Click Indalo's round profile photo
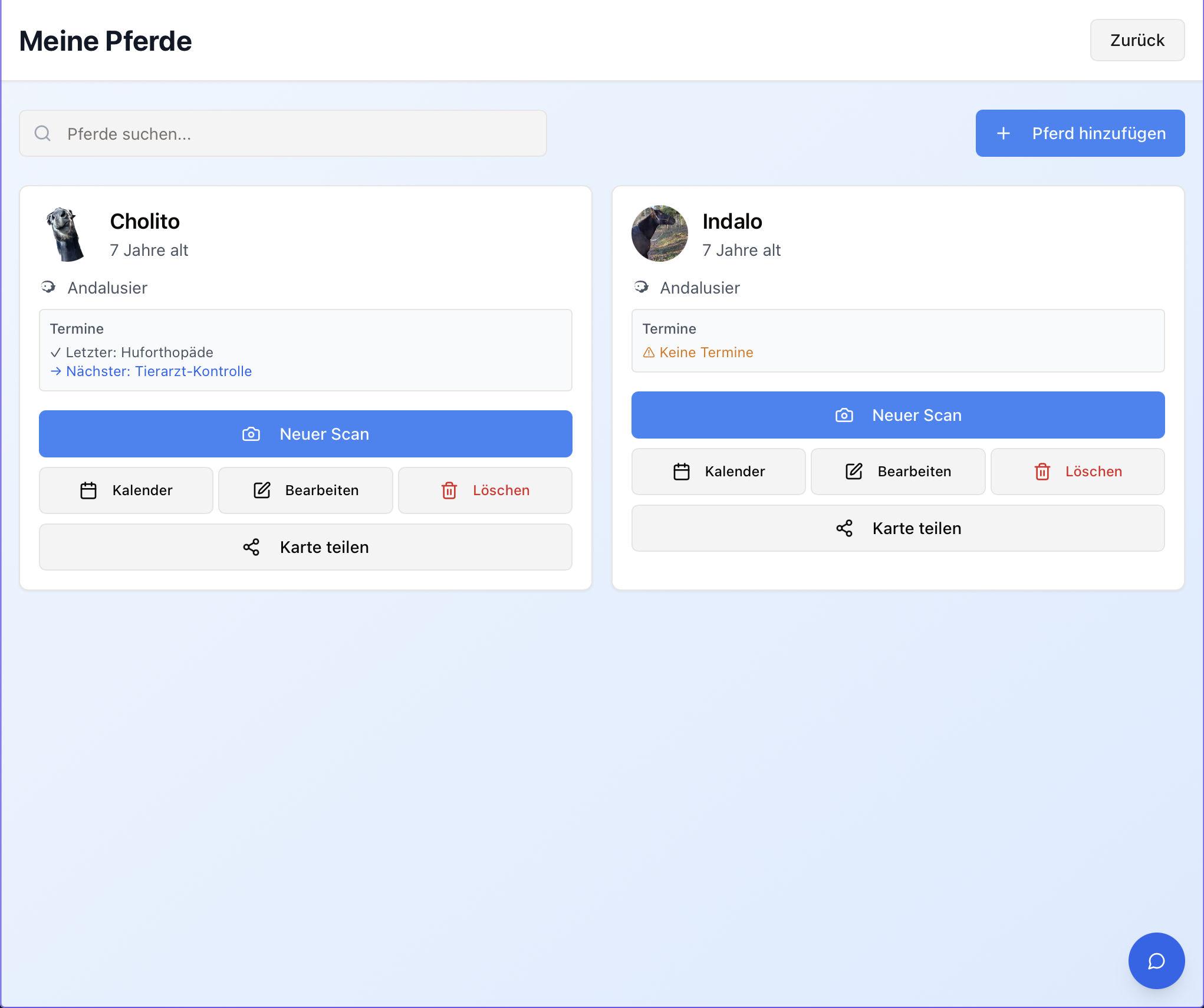The image size is (1204, 1008). tap(659, 233)
